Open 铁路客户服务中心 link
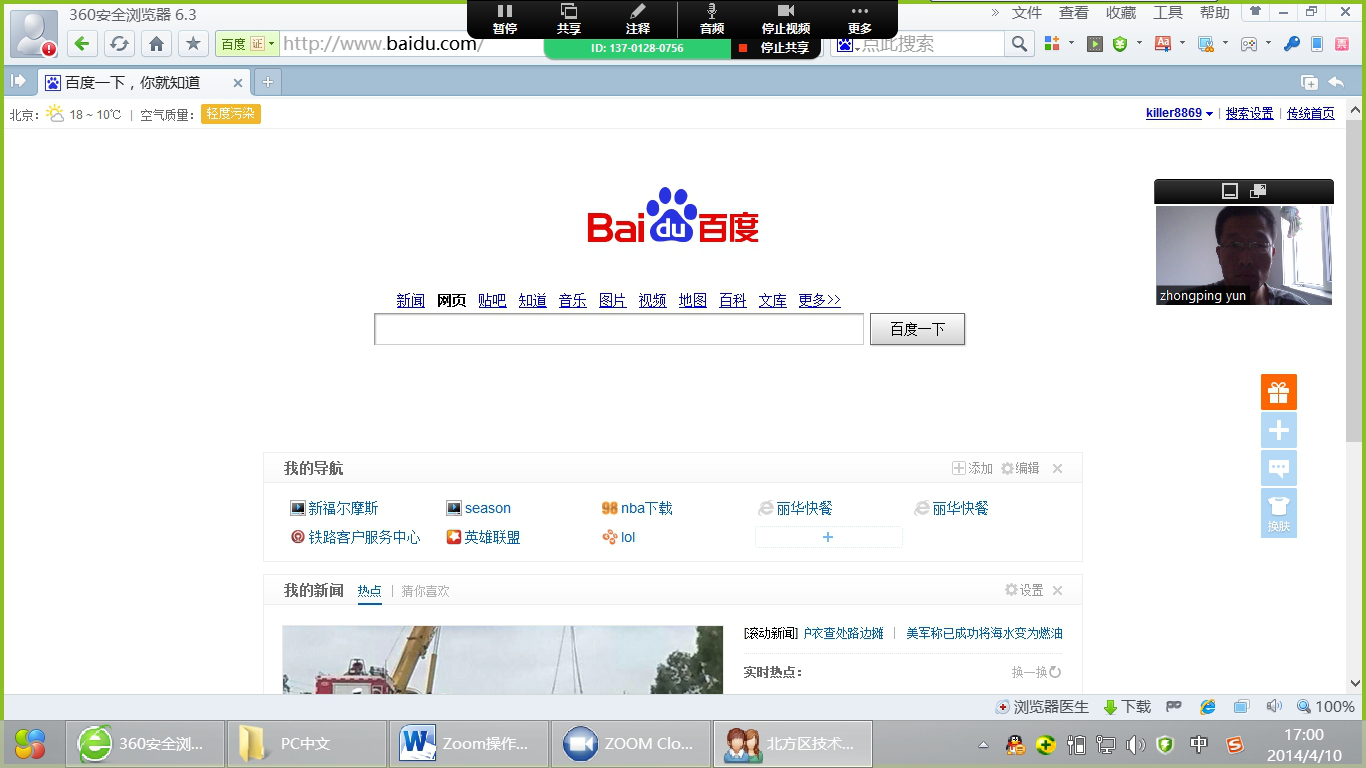This screenshot has height=768, width=1366. pyautogui.click(x=364, y=537)
